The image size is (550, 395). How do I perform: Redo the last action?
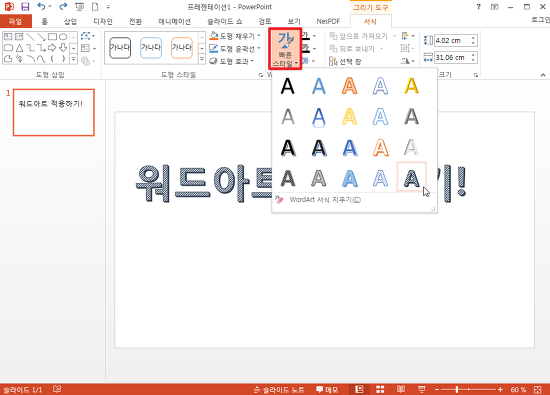[63, 7]
